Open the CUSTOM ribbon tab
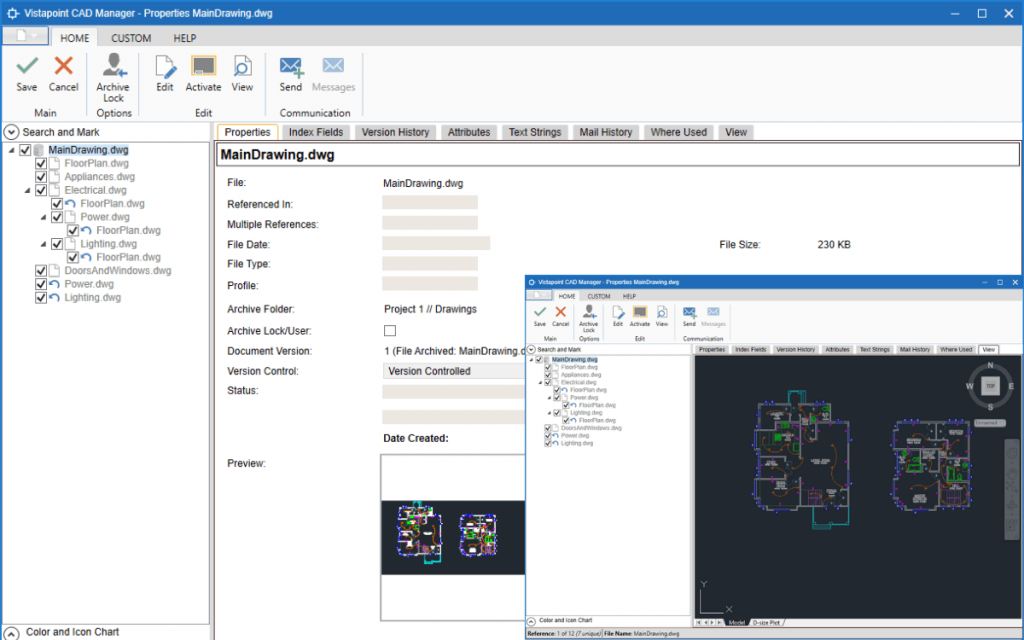 pyautogui.click(x=130, y=37)
